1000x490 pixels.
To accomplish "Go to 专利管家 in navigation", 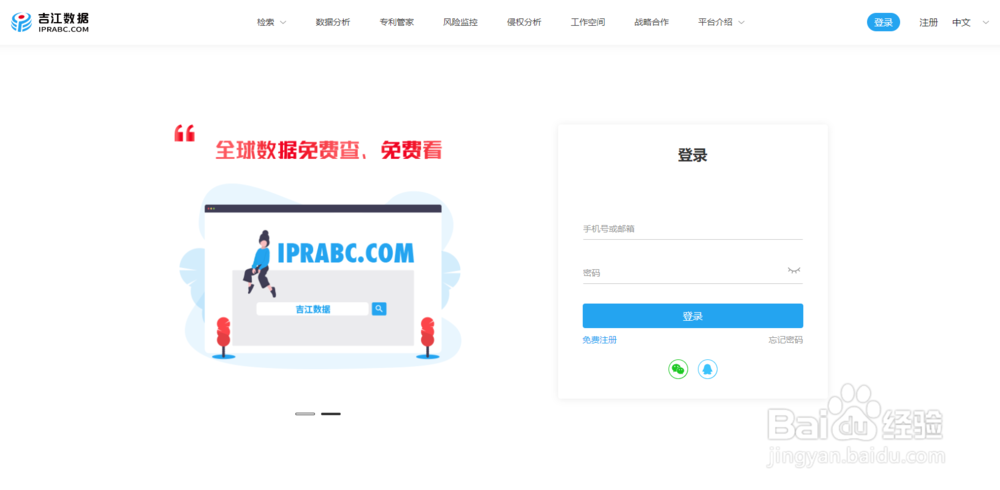I will [397, 22].
